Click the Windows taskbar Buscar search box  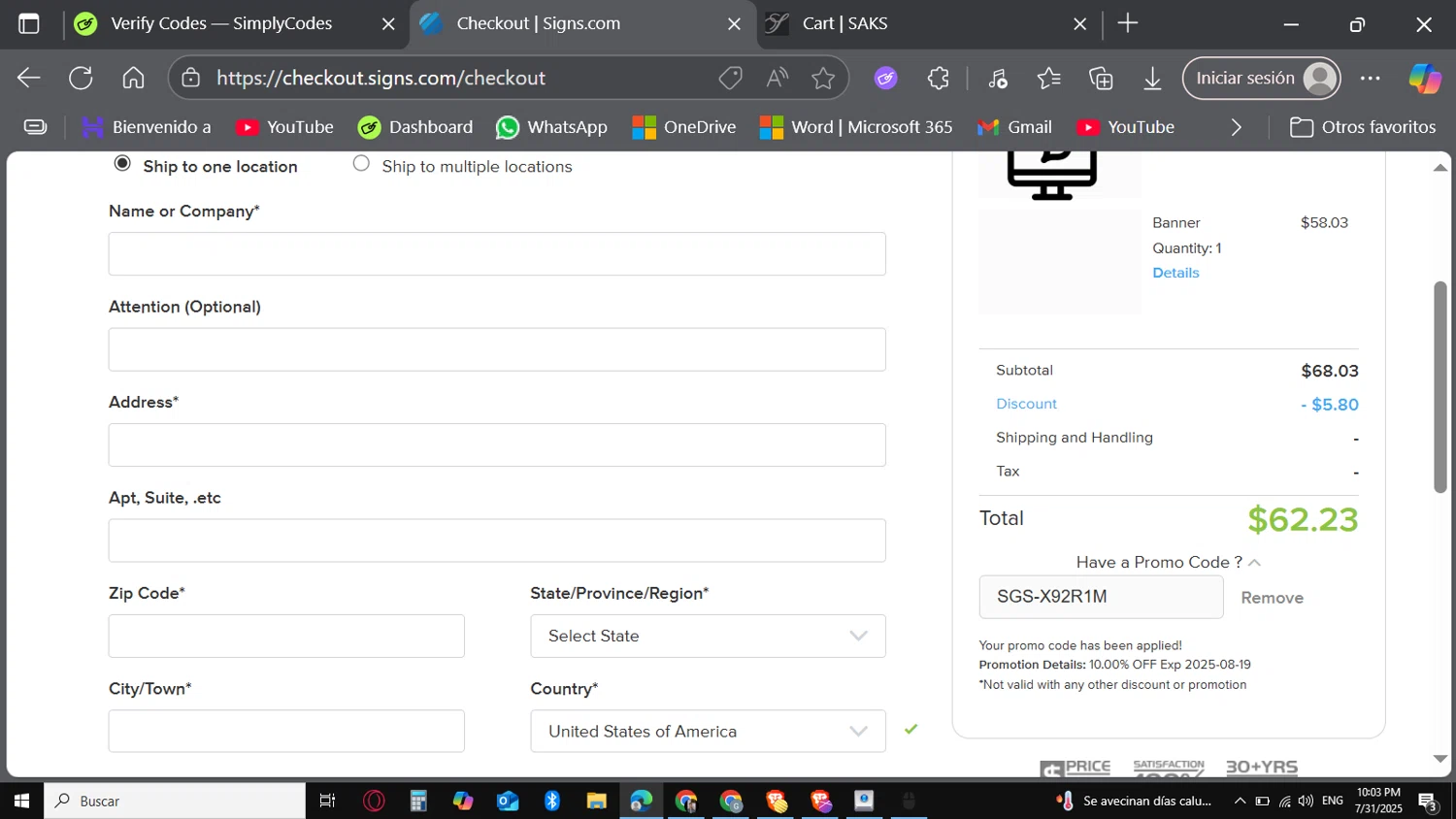click(175, 801)
